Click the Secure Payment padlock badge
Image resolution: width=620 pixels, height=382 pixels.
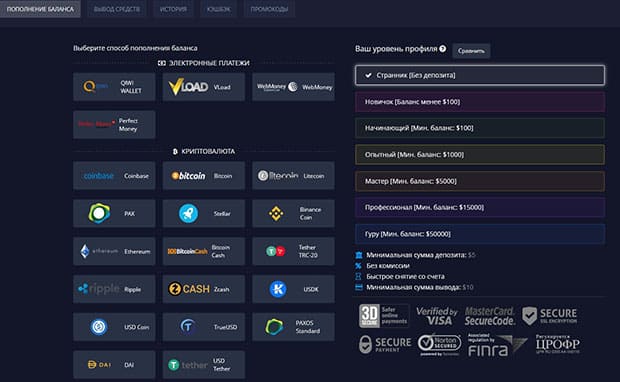[x=385, y=344]
